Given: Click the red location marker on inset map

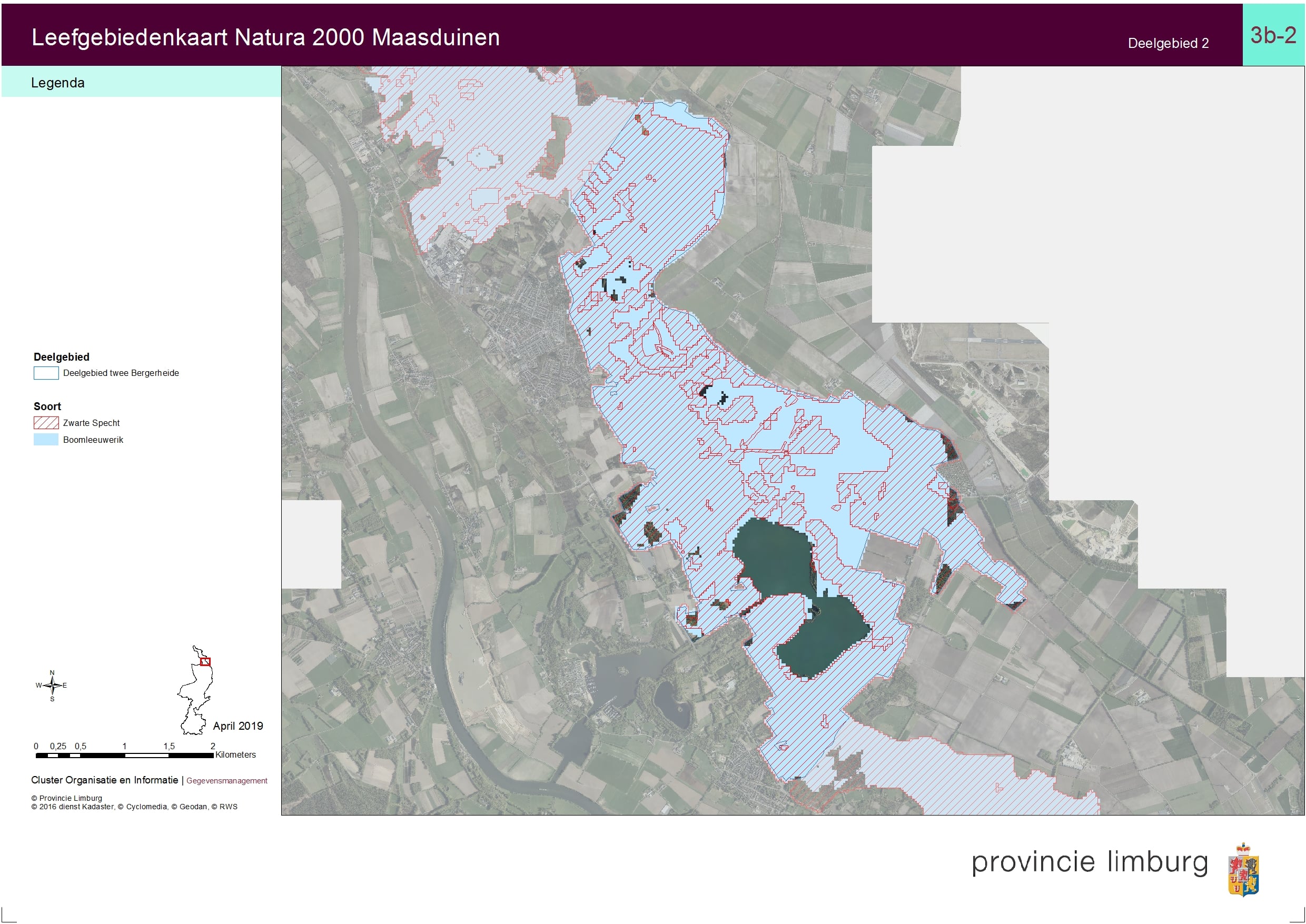Looking at the screenshot, I should coord(206,662).
